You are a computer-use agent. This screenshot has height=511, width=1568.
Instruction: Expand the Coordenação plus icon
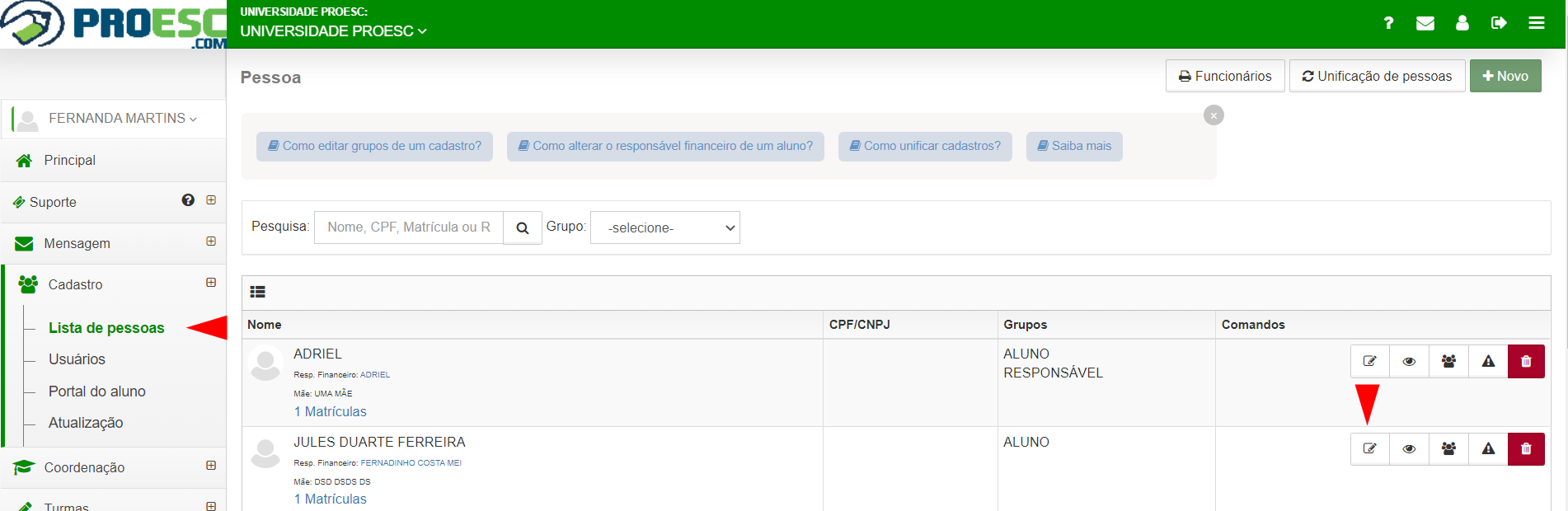[211, 466]
